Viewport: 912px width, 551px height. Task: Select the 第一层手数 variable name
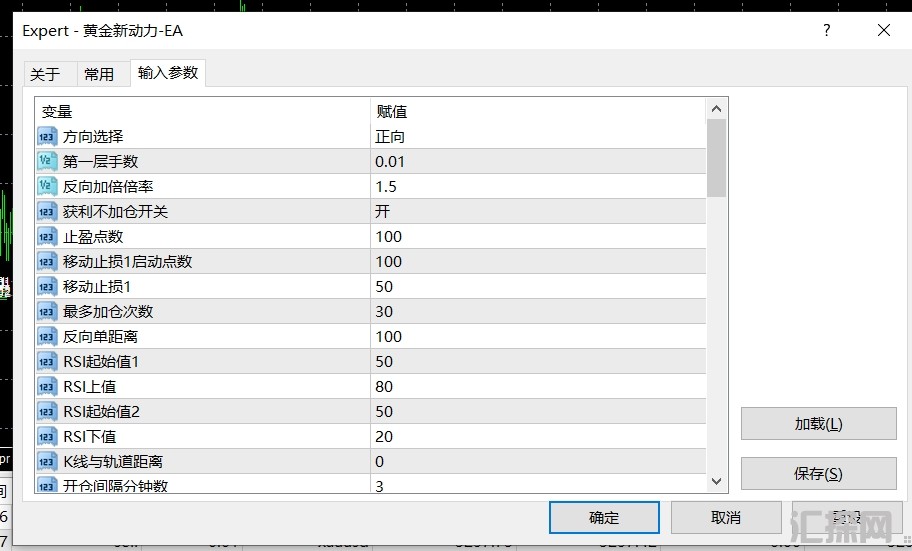[x=101, y=162]
